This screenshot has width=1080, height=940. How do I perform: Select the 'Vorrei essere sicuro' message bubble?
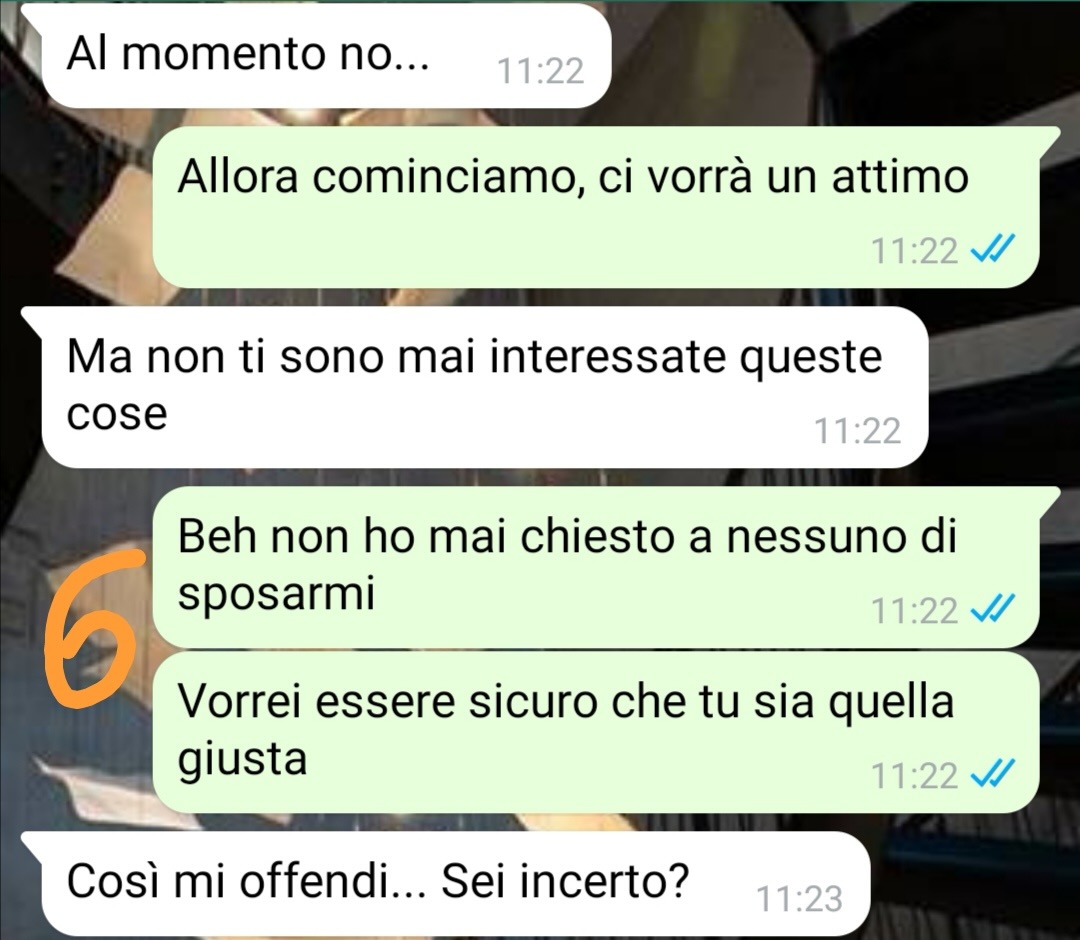point(596,732)
